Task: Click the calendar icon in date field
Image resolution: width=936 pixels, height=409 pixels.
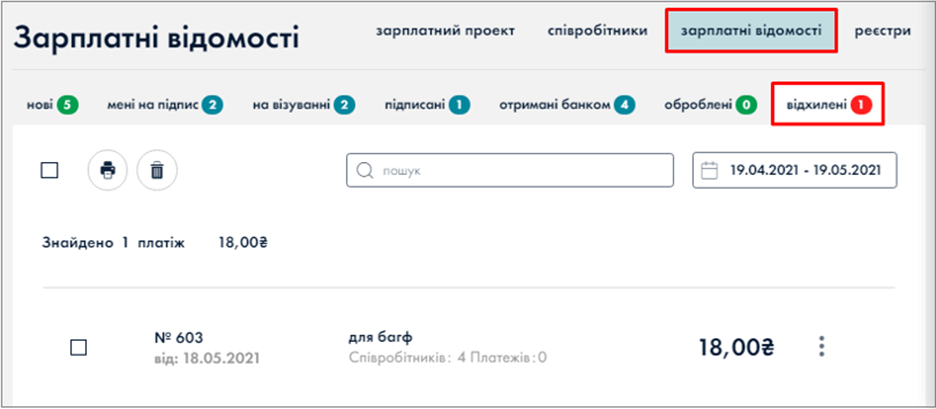Action: (x=710, y=170)
